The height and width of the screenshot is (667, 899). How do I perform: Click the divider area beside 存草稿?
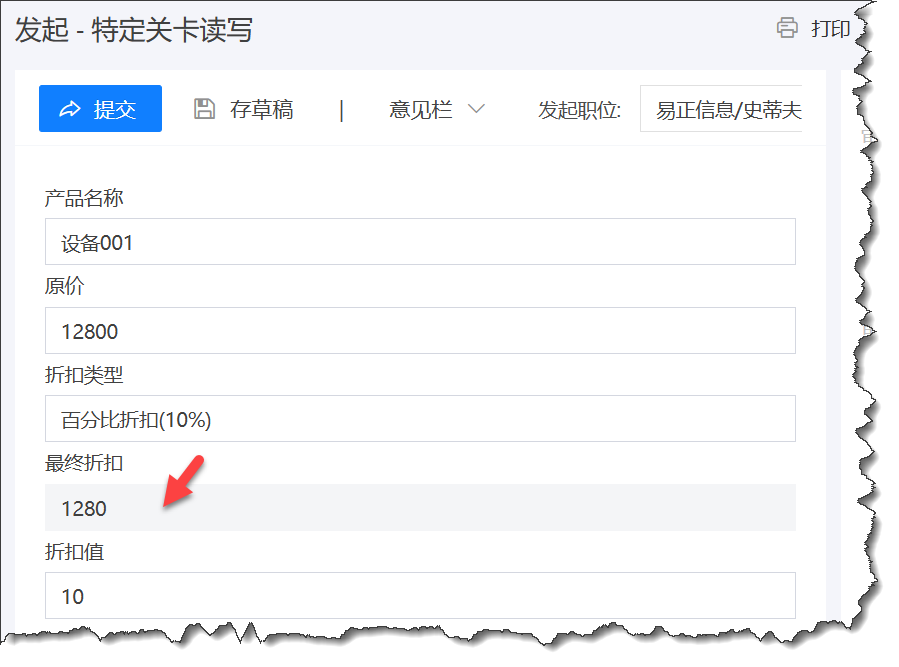[341, 110]
